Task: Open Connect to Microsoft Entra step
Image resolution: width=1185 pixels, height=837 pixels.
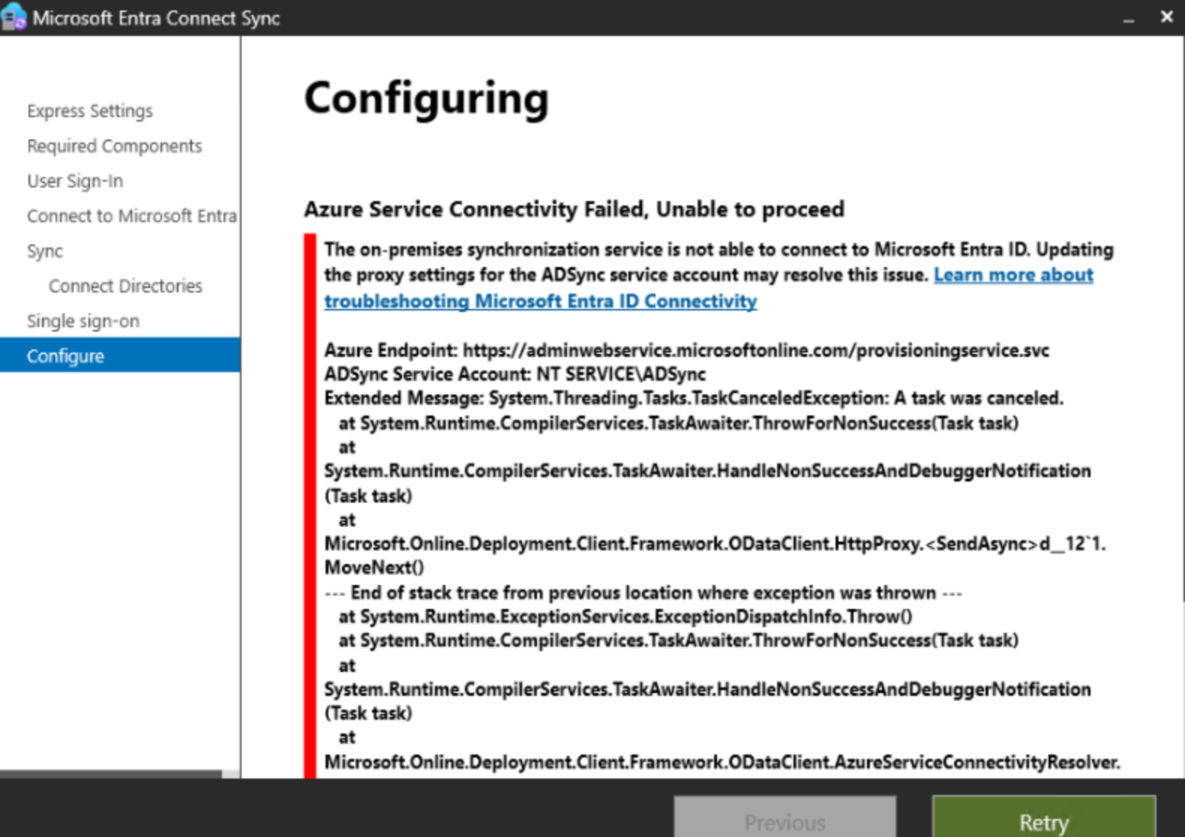Action: pyautogui.click(x=131, y=216)
